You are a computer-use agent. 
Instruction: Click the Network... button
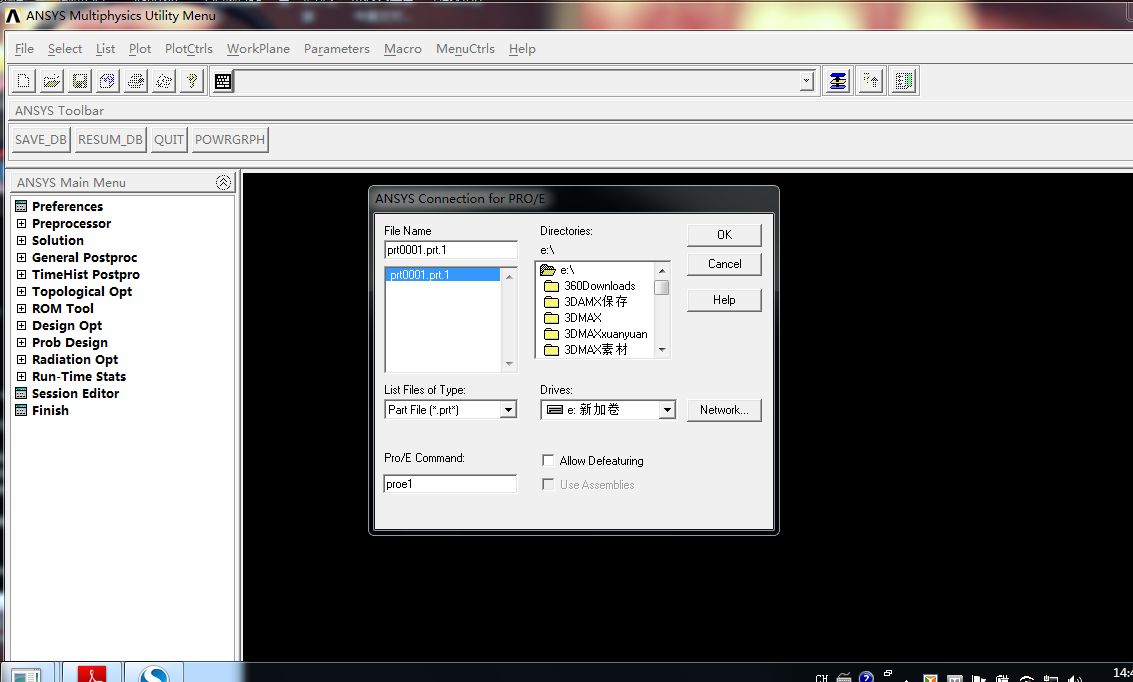724,410
